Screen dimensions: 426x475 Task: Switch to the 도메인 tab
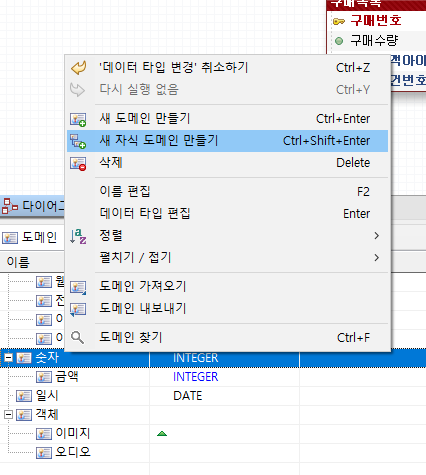point(30,237)
